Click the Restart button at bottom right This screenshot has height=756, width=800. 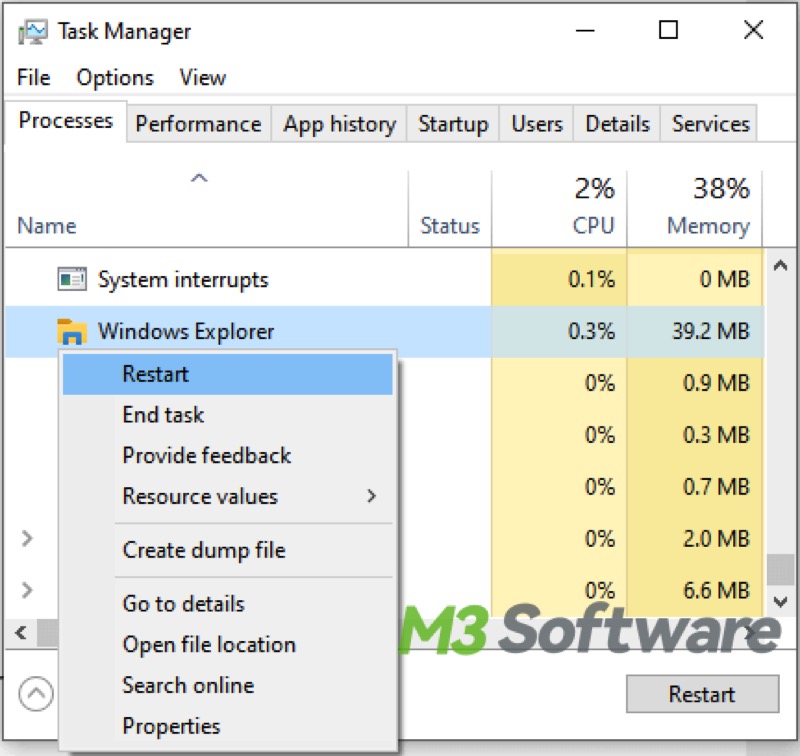[703, 694]
